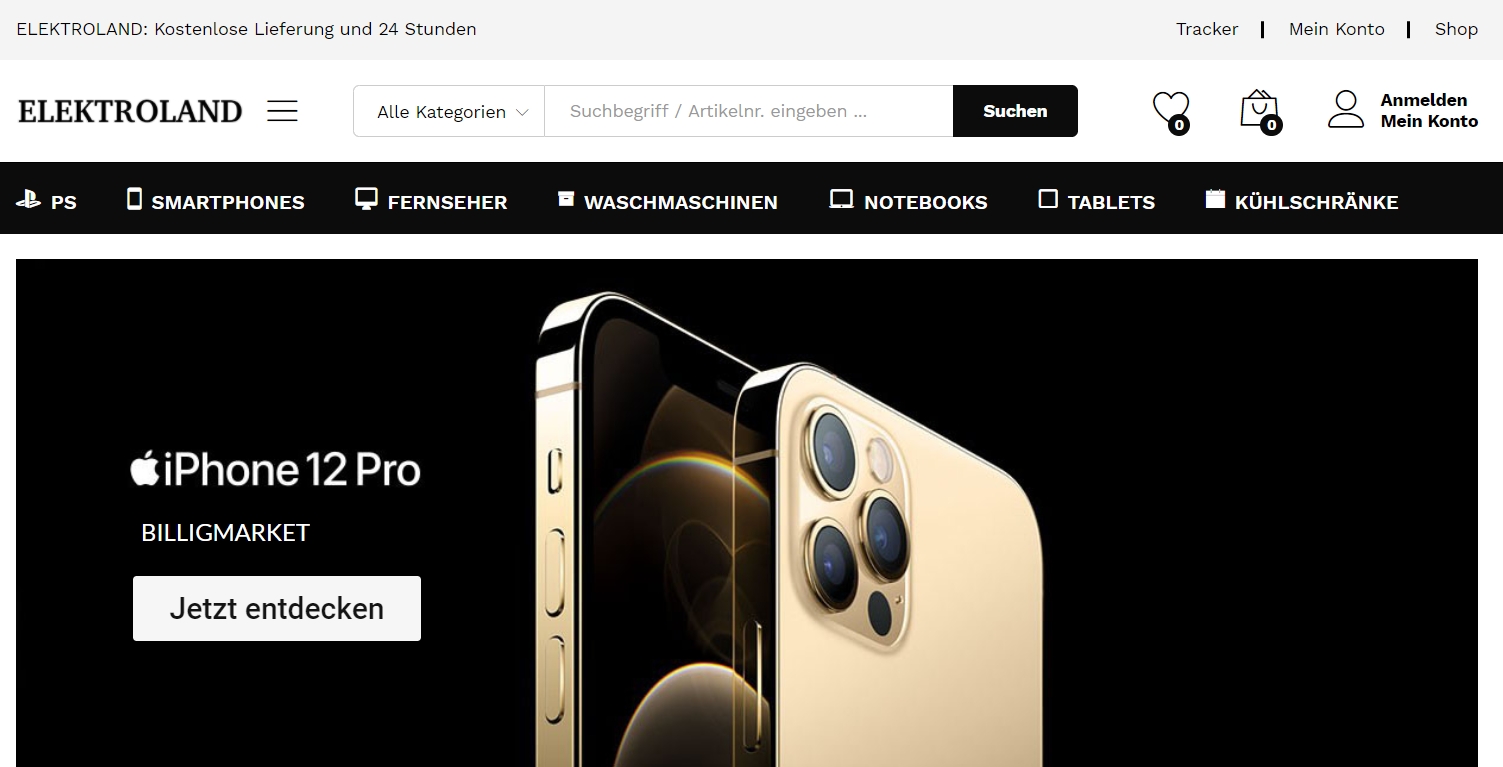Screen dimensions: 1503x767
Task: Open the Shop link in the top bar
Action: pos(1456,29)
